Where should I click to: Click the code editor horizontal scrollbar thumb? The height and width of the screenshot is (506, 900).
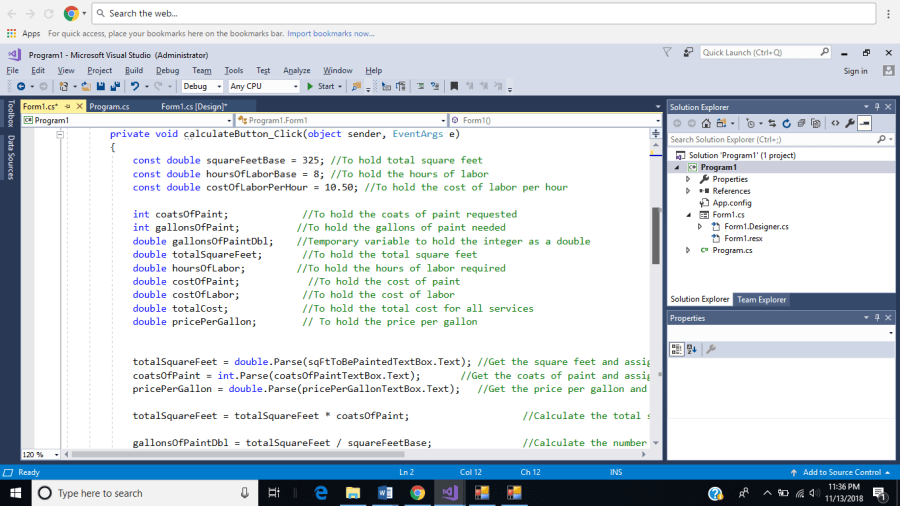coord(238,454)
